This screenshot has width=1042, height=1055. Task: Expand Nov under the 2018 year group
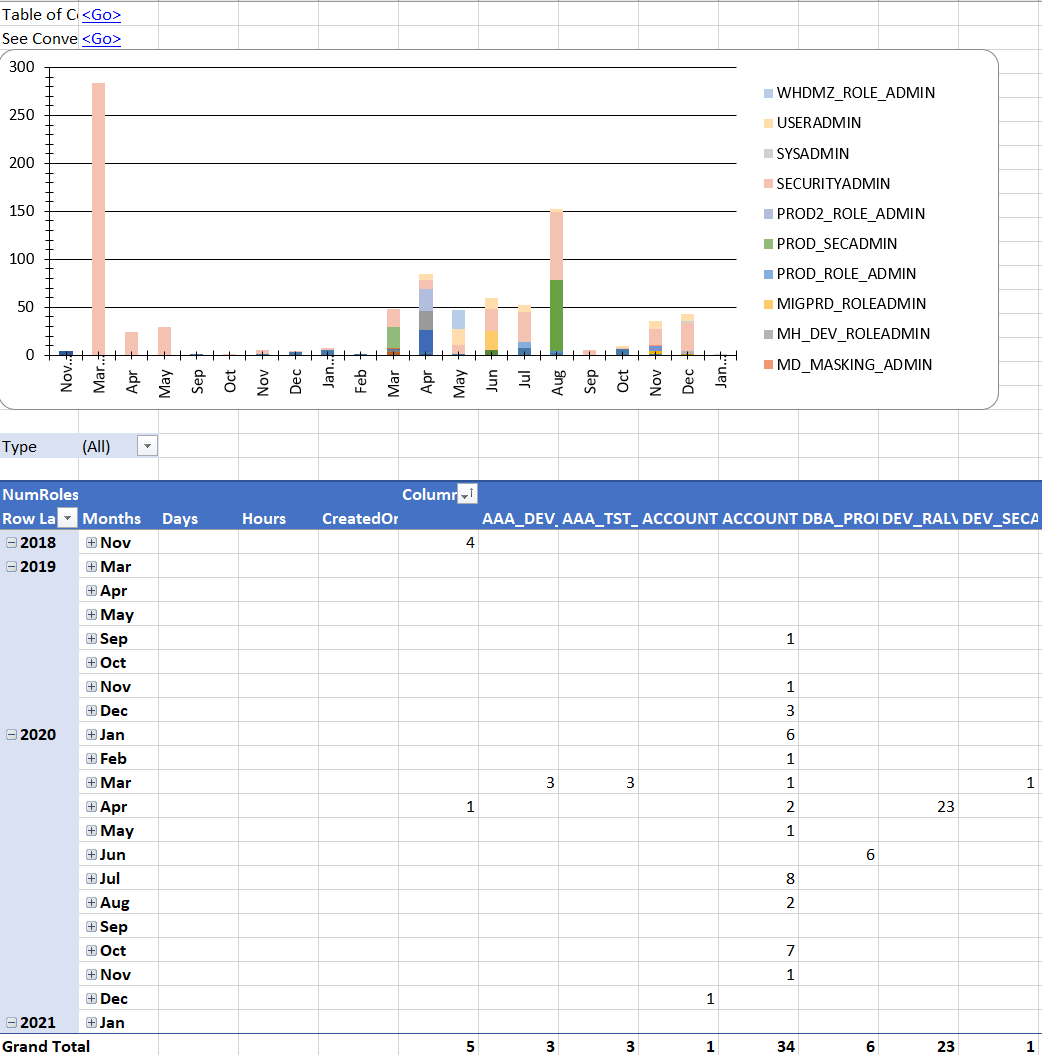(x=91, y=543)
